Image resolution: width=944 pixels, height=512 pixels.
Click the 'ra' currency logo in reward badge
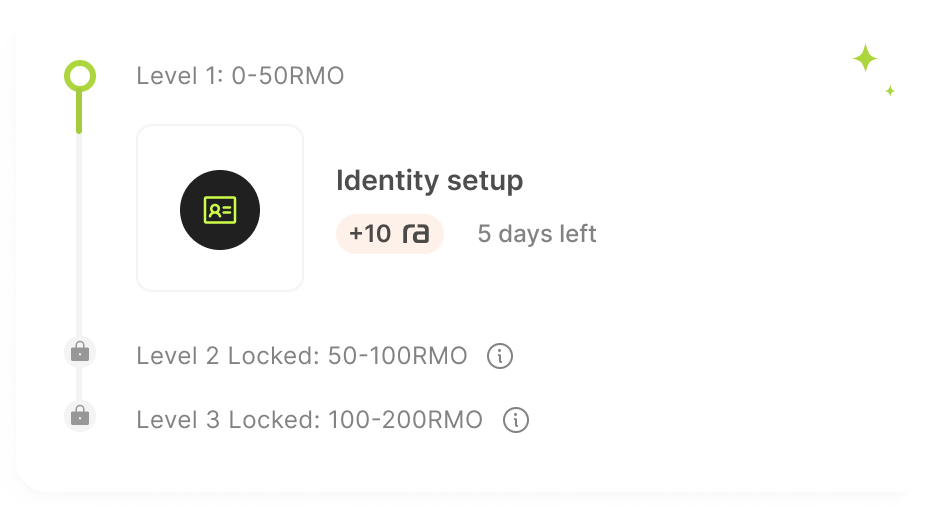[416, 234]
